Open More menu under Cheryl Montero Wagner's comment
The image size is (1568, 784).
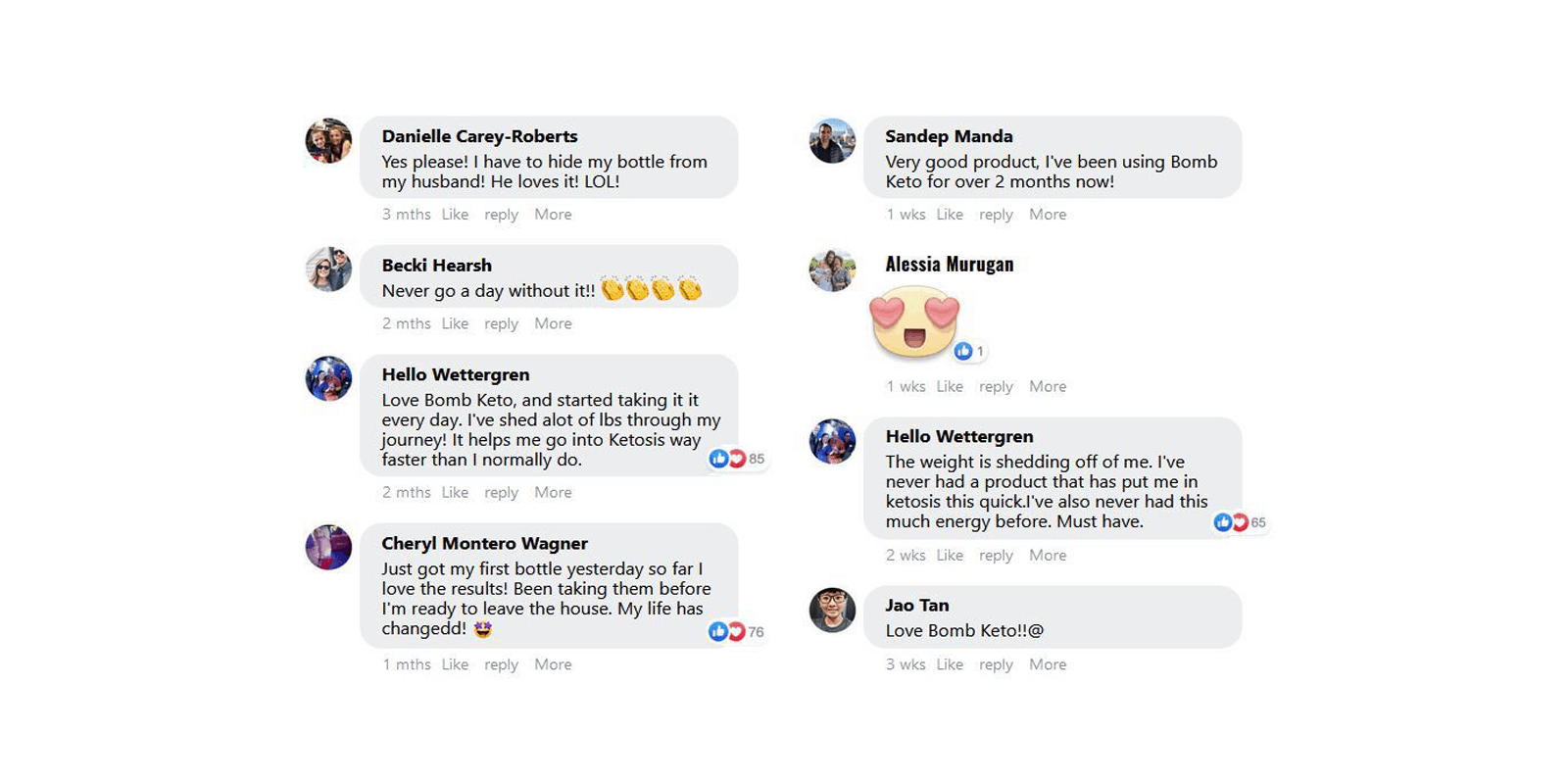point(553,664)
